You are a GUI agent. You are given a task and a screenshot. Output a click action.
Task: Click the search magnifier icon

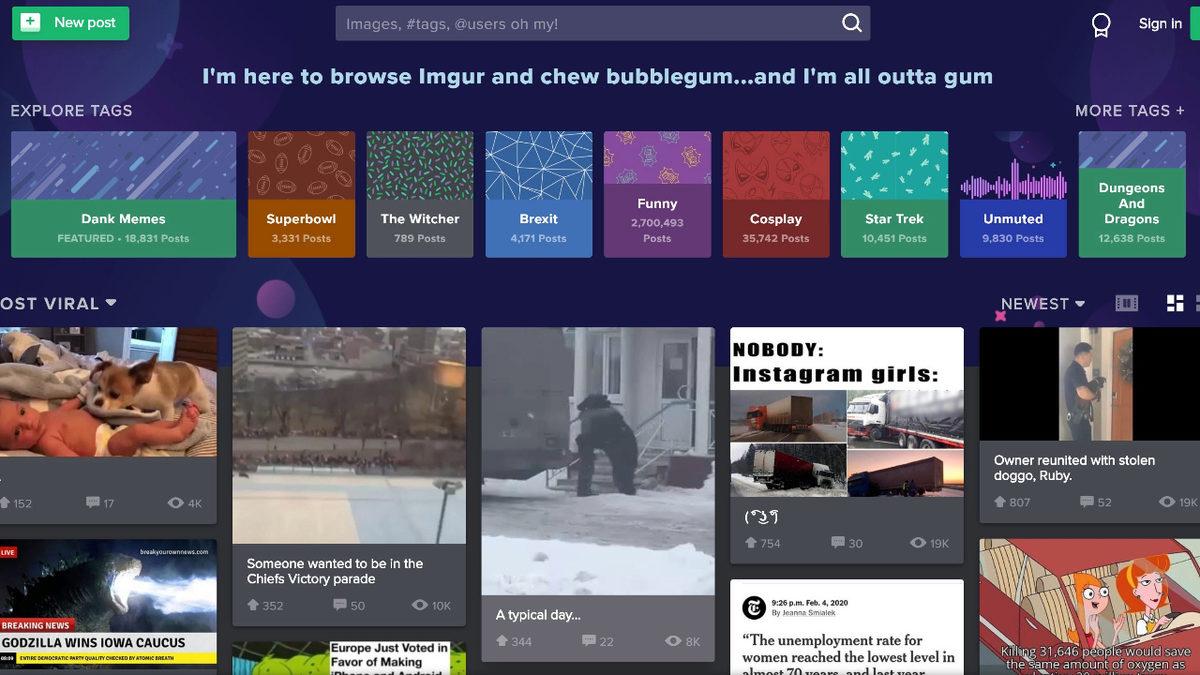point(851,23)
